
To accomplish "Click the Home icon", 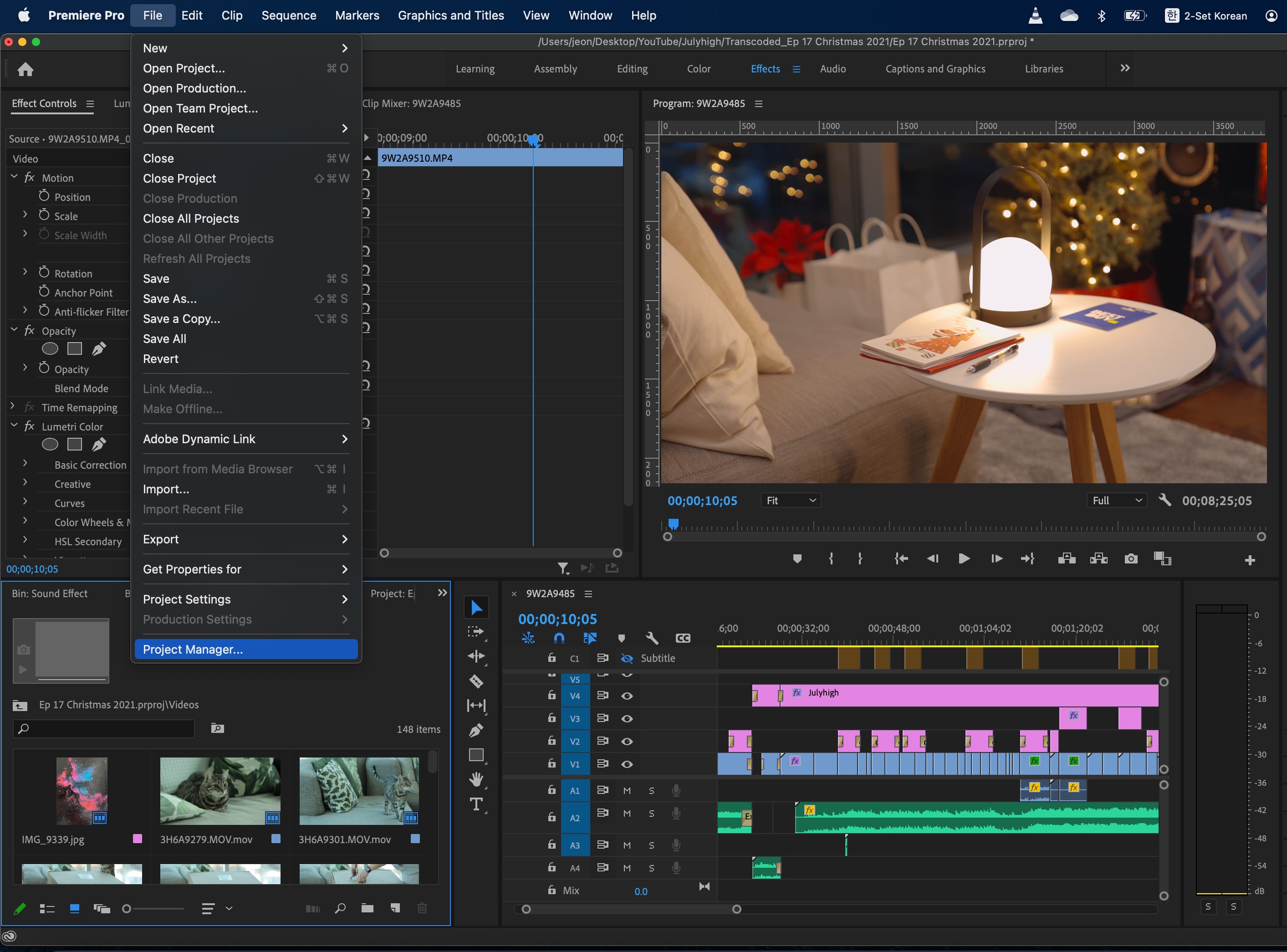I will click(x=26, y=69).
